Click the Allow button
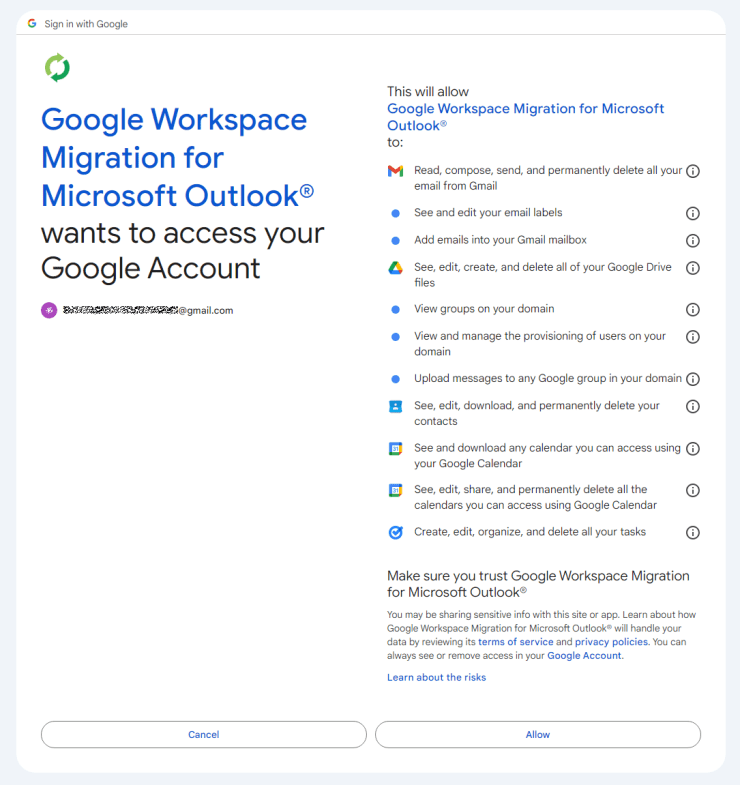740x785 pixels. pos(538,734)
